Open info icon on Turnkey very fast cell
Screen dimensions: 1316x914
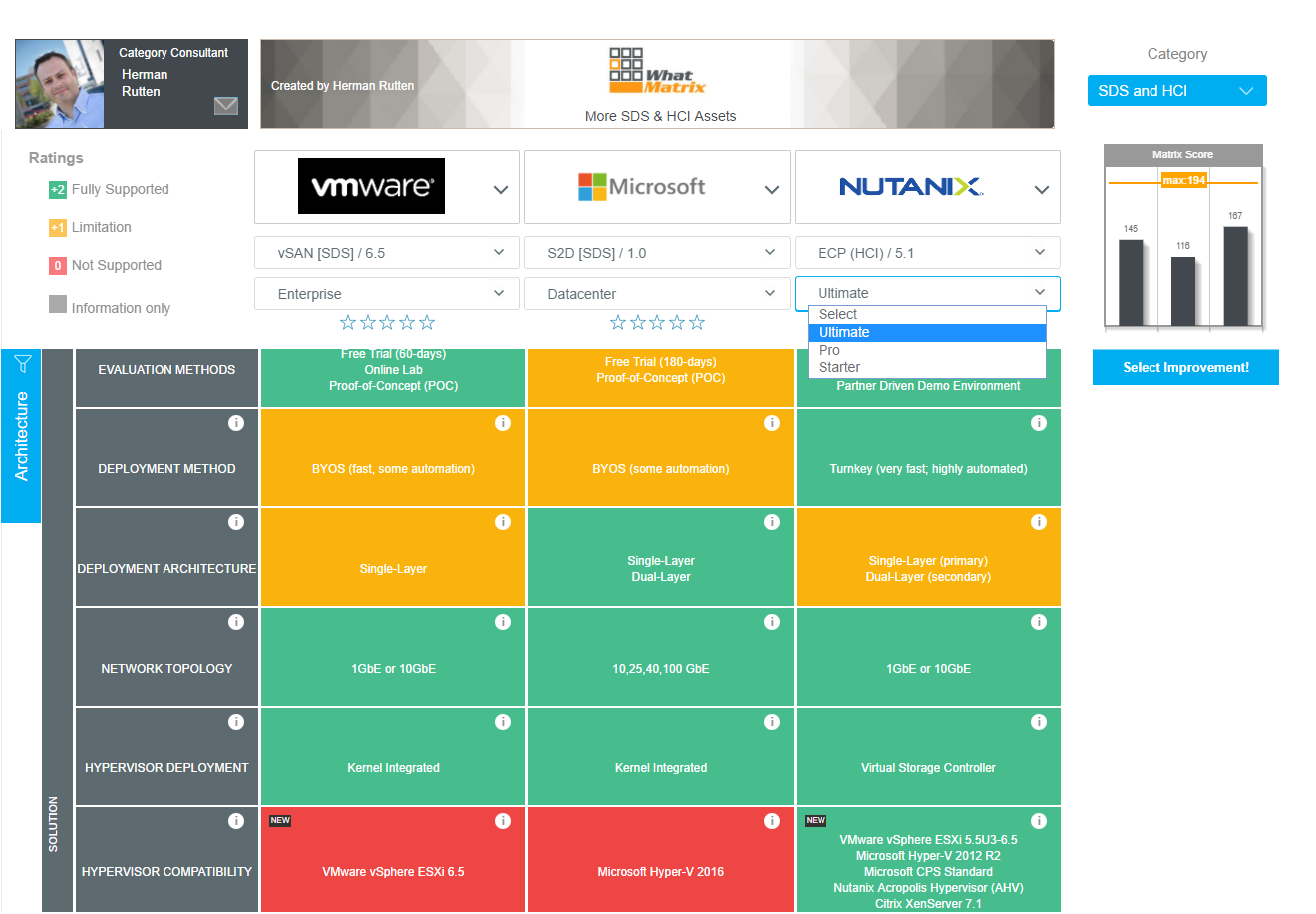coord(1039,423)
